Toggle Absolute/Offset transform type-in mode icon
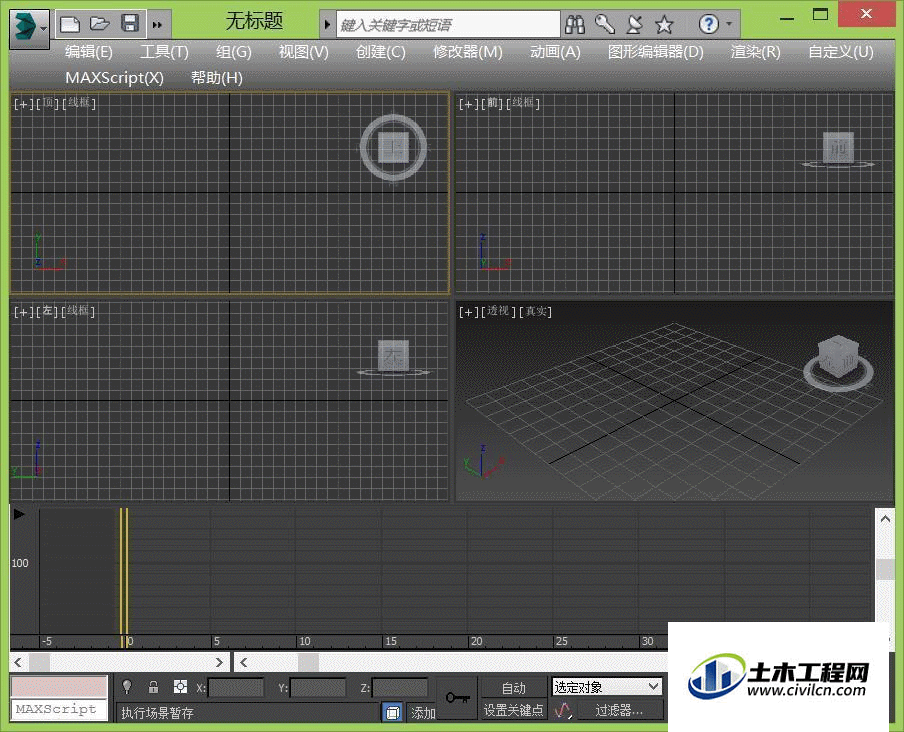 180,686
